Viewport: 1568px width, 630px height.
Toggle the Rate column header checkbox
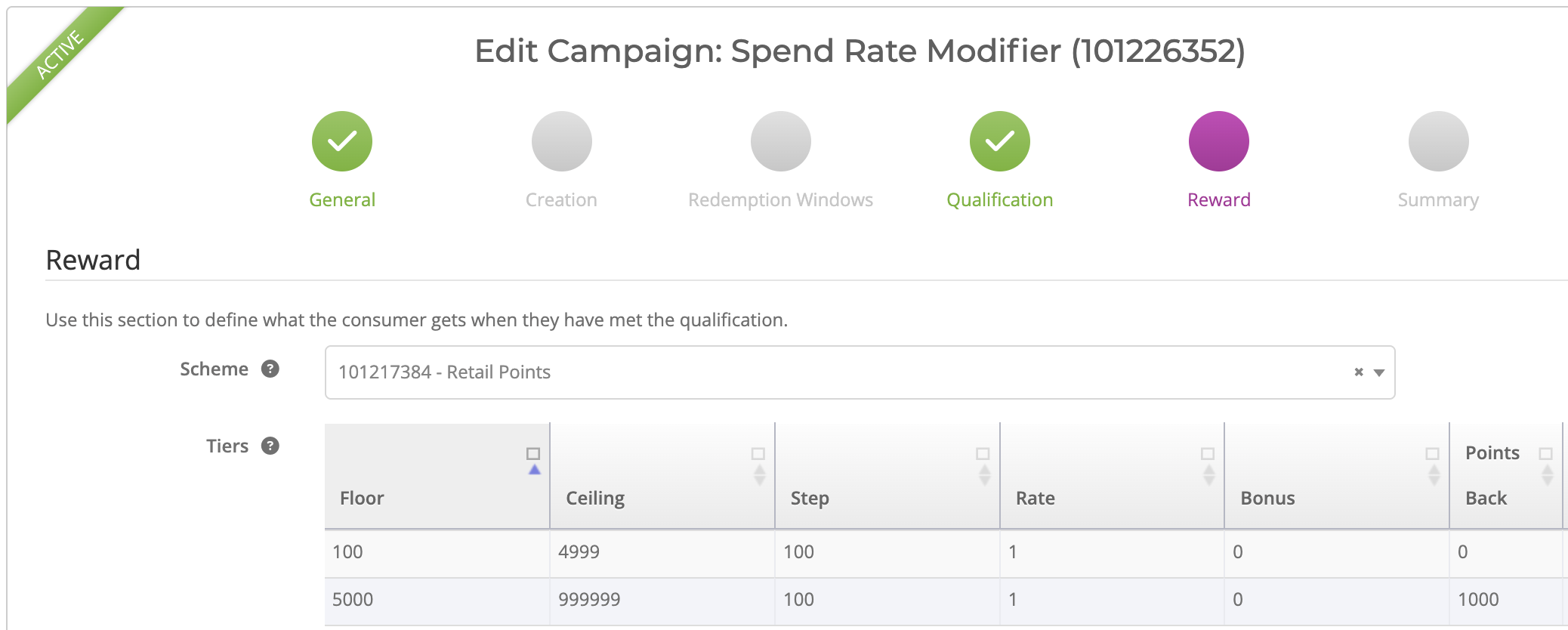(x=1208, y=453)
